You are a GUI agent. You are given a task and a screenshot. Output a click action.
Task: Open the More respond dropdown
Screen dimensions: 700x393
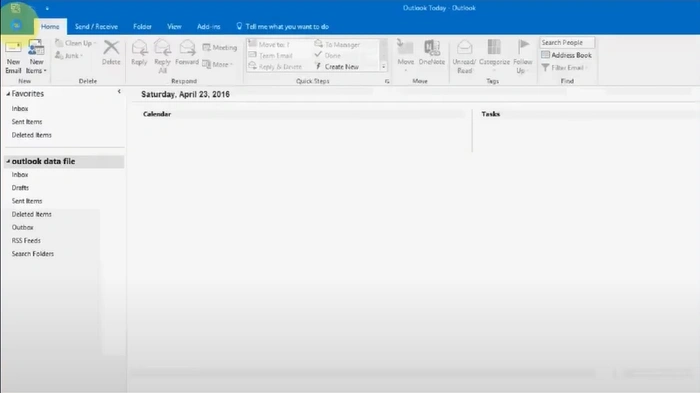click(218, 64)
